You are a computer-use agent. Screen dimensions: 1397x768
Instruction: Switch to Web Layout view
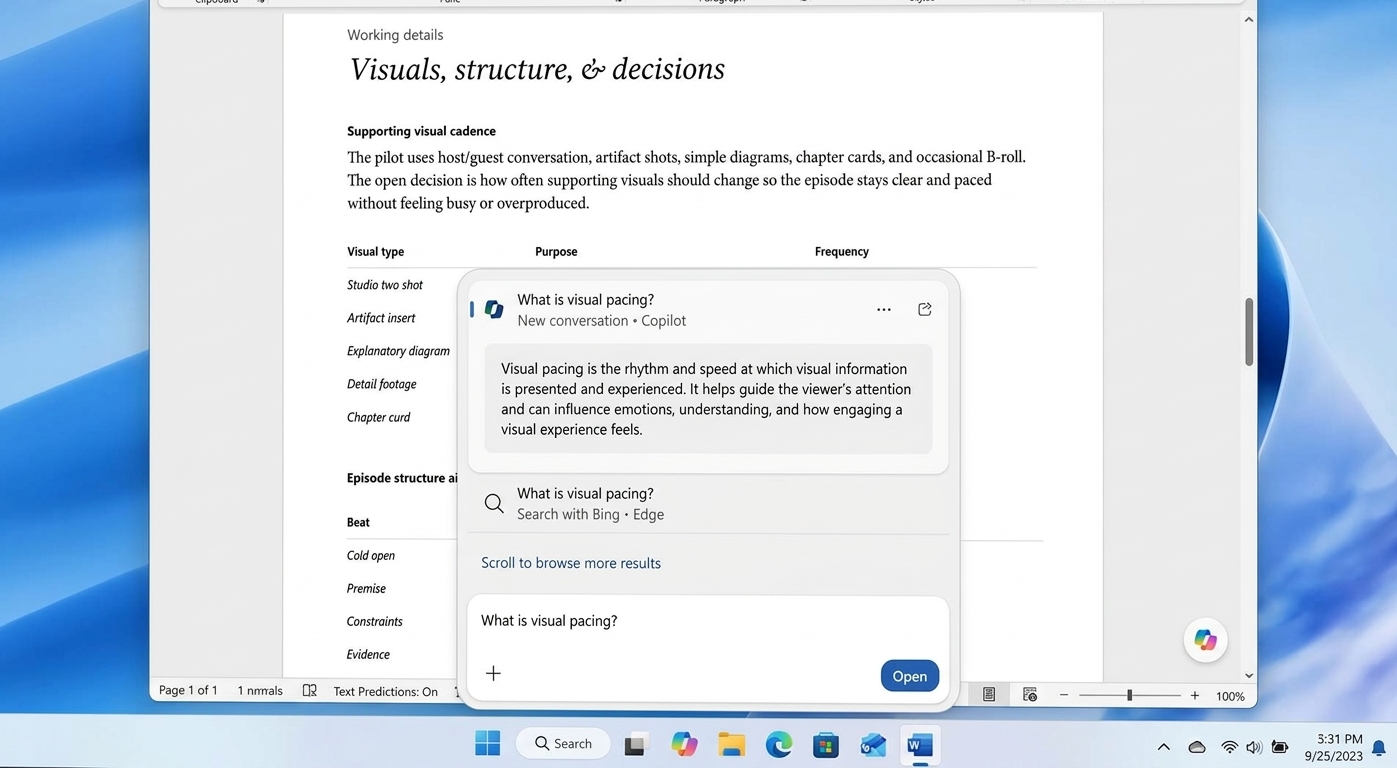pyautogui.click(x=1030, y=695)
